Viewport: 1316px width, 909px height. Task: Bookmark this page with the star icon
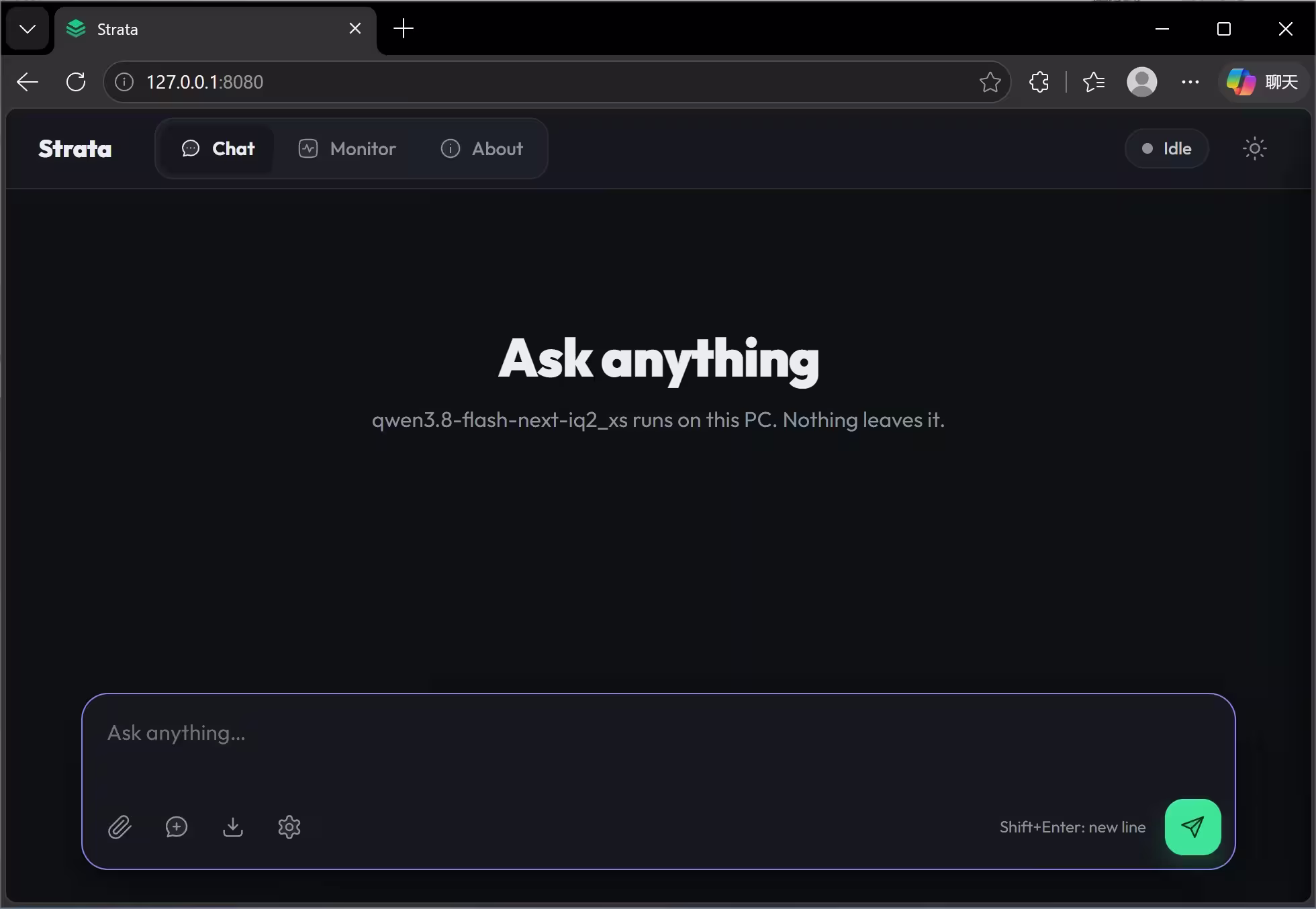(990, 82)
